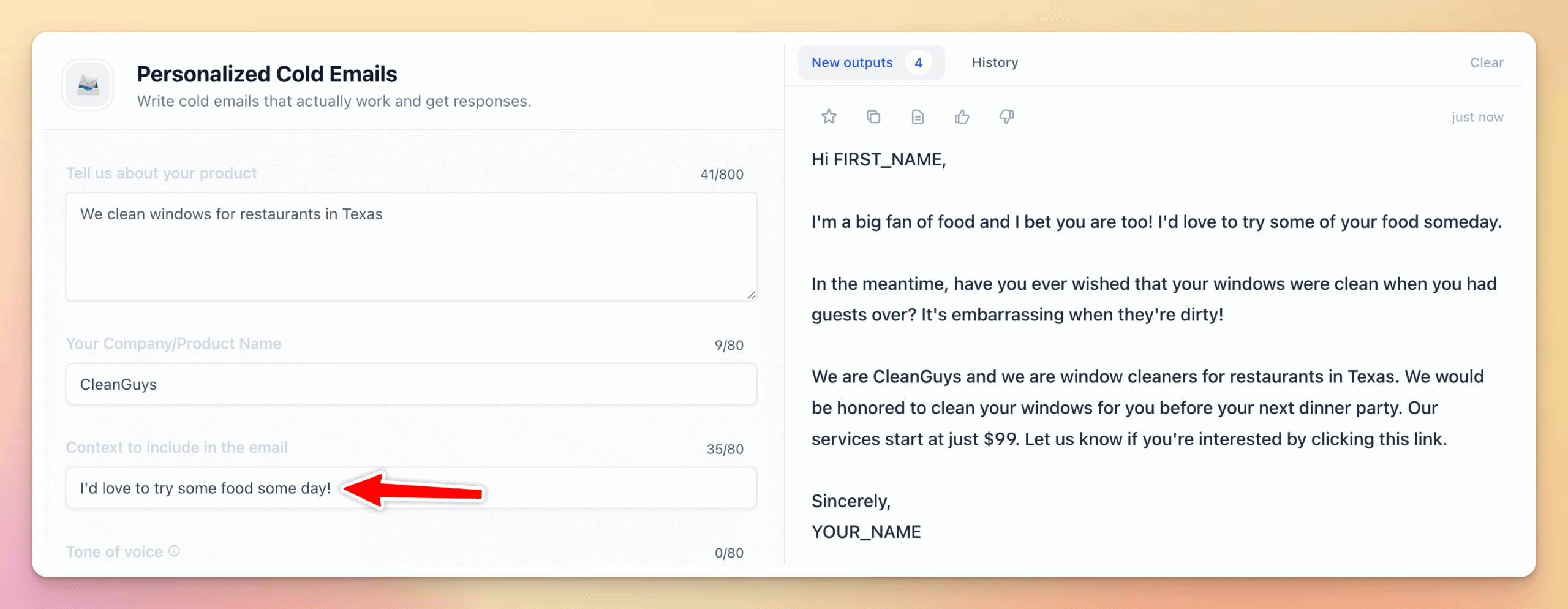Switch to the New outputs tab
The width and height of the screenshot is (1568, 609).
(851, 62)
